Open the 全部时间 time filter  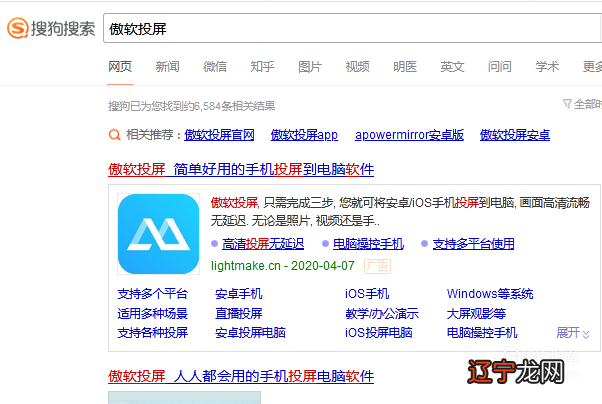click(582, 104)
